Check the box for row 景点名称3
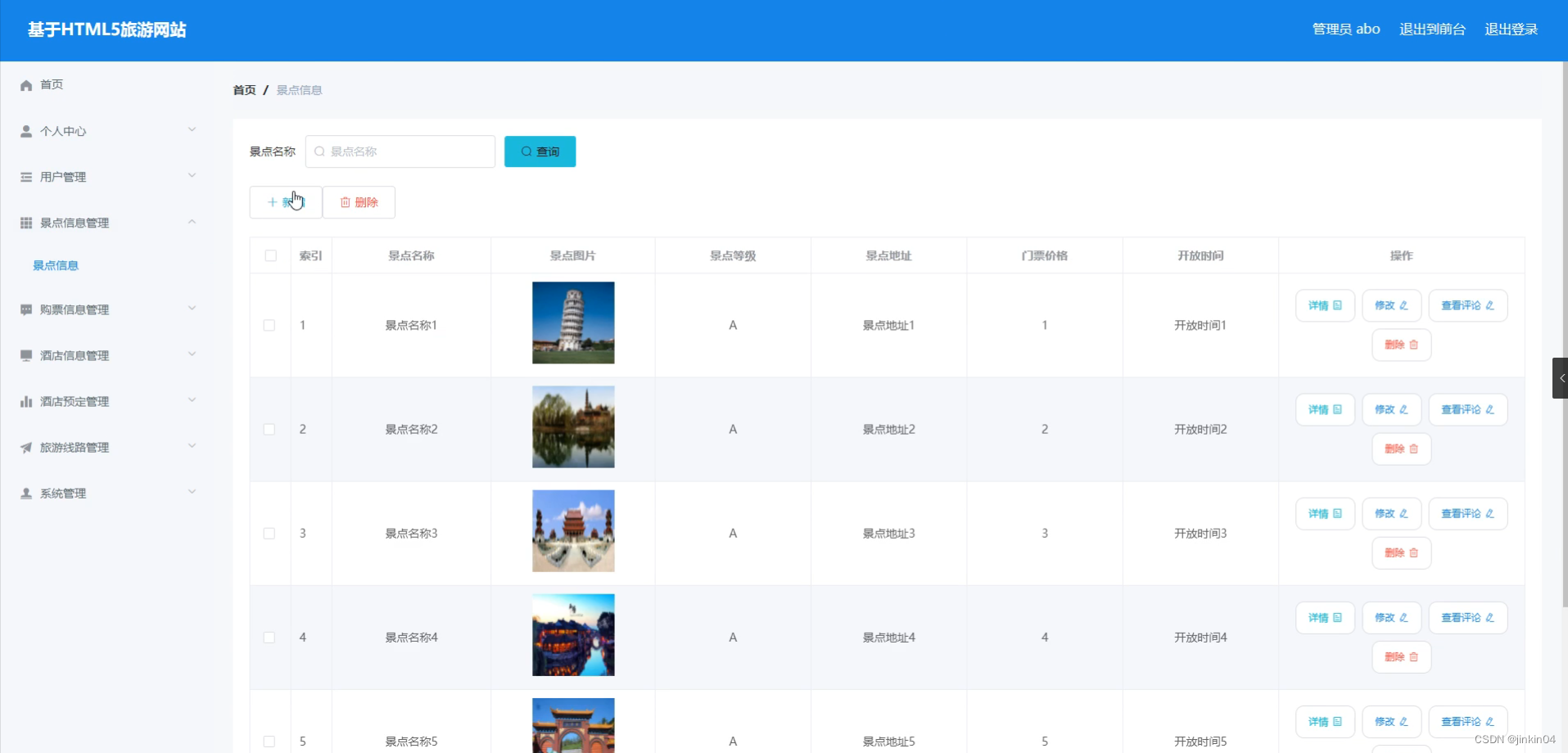Viewport: 1568px width, 753px height. pyautogui.click(x=269, y=533)
